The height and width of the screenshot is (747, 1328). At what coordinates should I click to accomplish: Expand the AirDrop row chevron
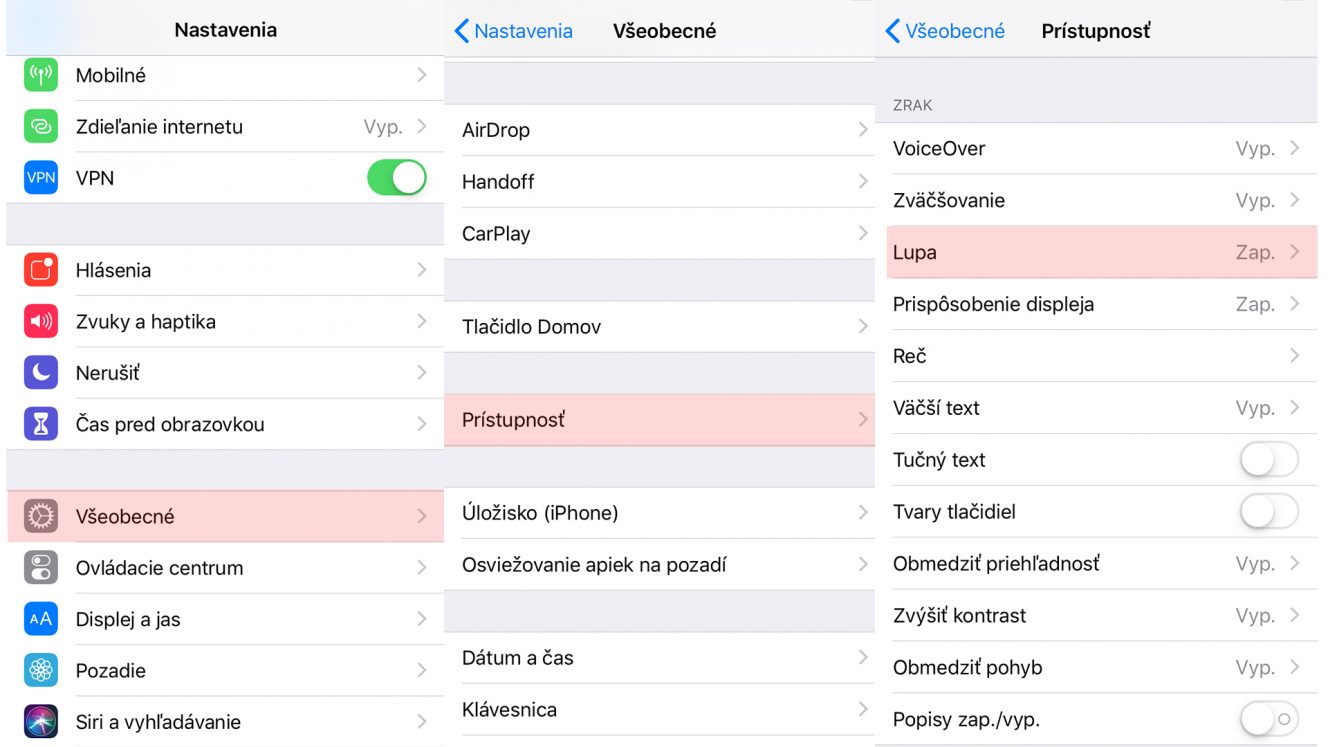(x=863, y=130)
